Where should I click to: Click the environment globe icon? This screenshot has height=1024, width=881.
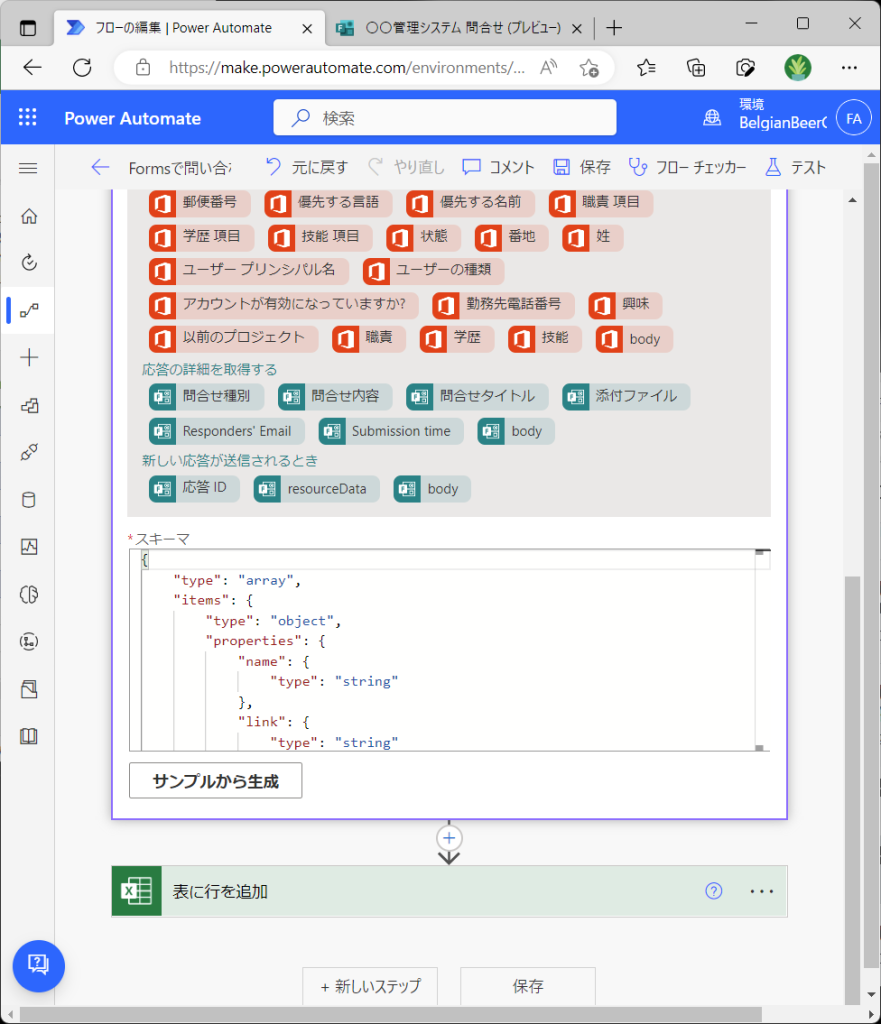(x=712, y=118)
